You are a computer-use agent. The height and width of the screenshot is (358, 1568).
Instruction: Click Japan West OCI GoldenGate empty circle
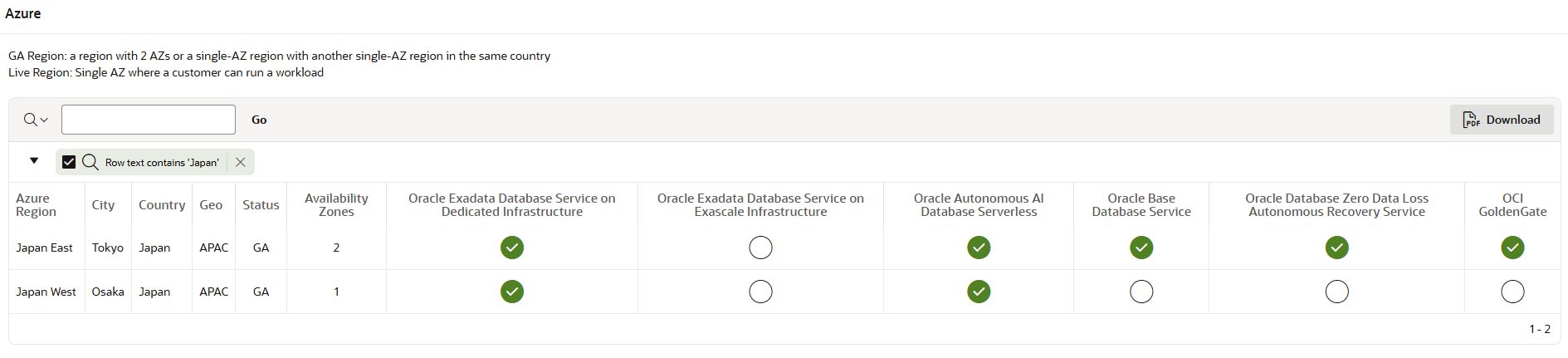pyautogui.click(x=1512, y=292)
